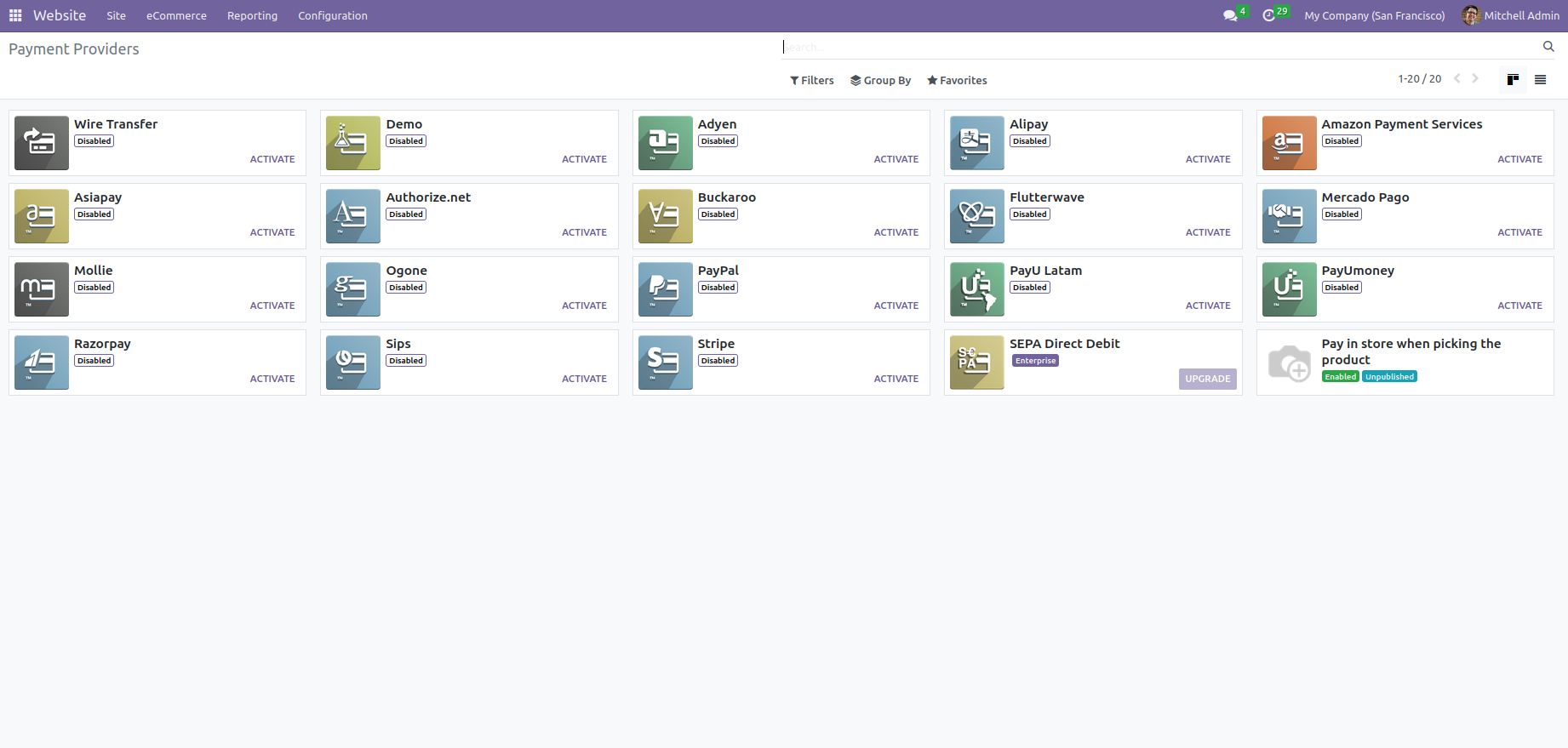Activate the Amazon Payment Services provider
Viewport: 1568px width, 748px height.
[1519, 159]
